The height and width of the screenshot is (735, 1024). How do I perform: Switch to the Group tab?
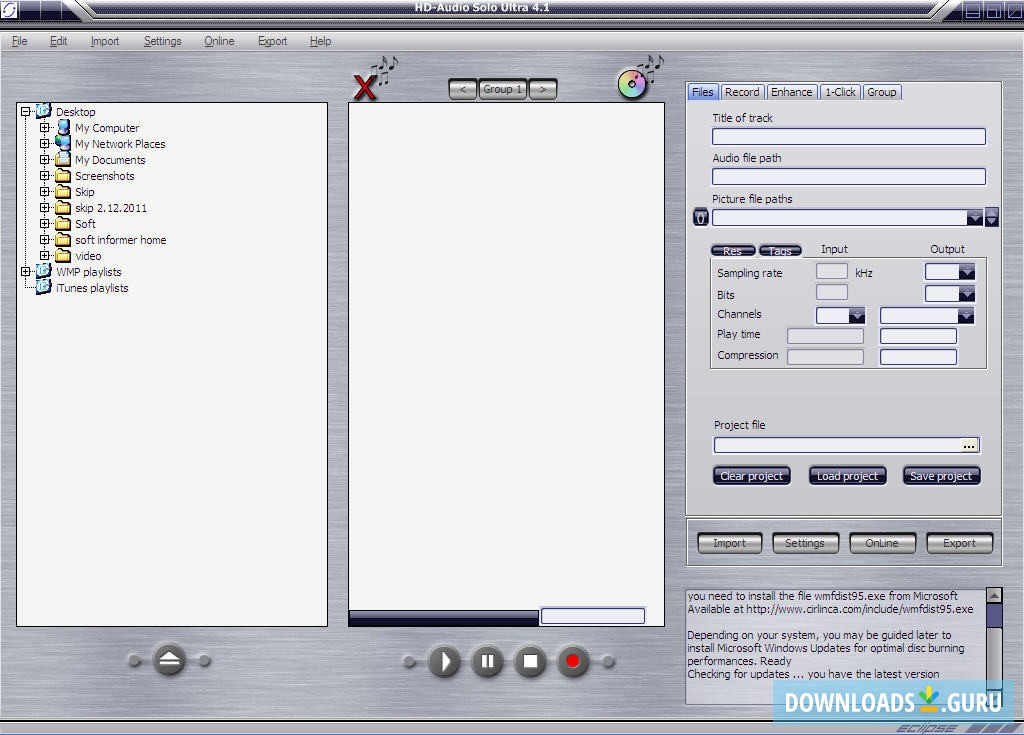882,92
